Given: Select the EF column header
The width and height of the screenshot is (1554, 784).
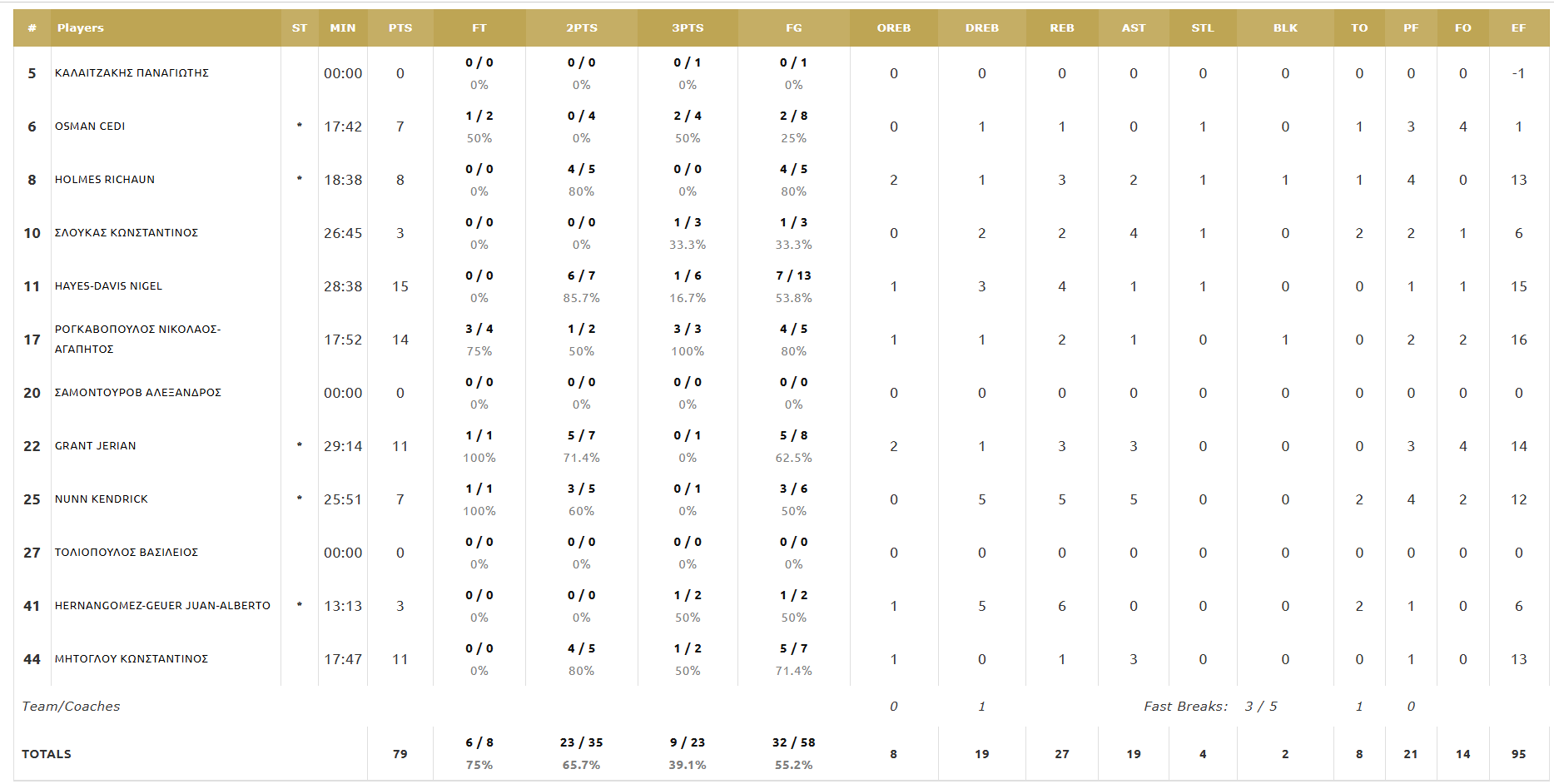Looking at the screenshot, I should (1518, 28).
